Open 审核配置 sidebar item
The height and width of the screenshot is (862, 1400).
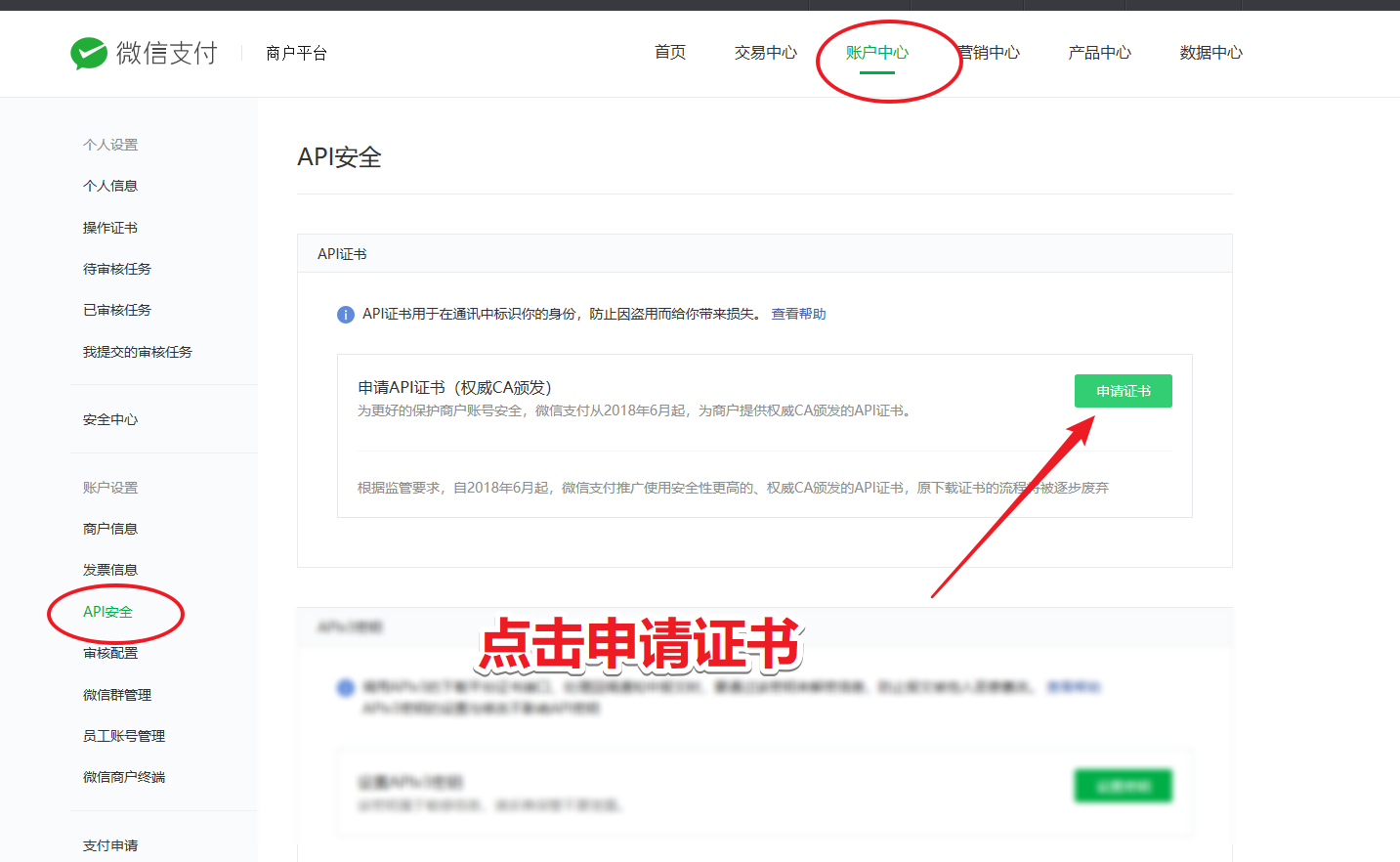110,653
